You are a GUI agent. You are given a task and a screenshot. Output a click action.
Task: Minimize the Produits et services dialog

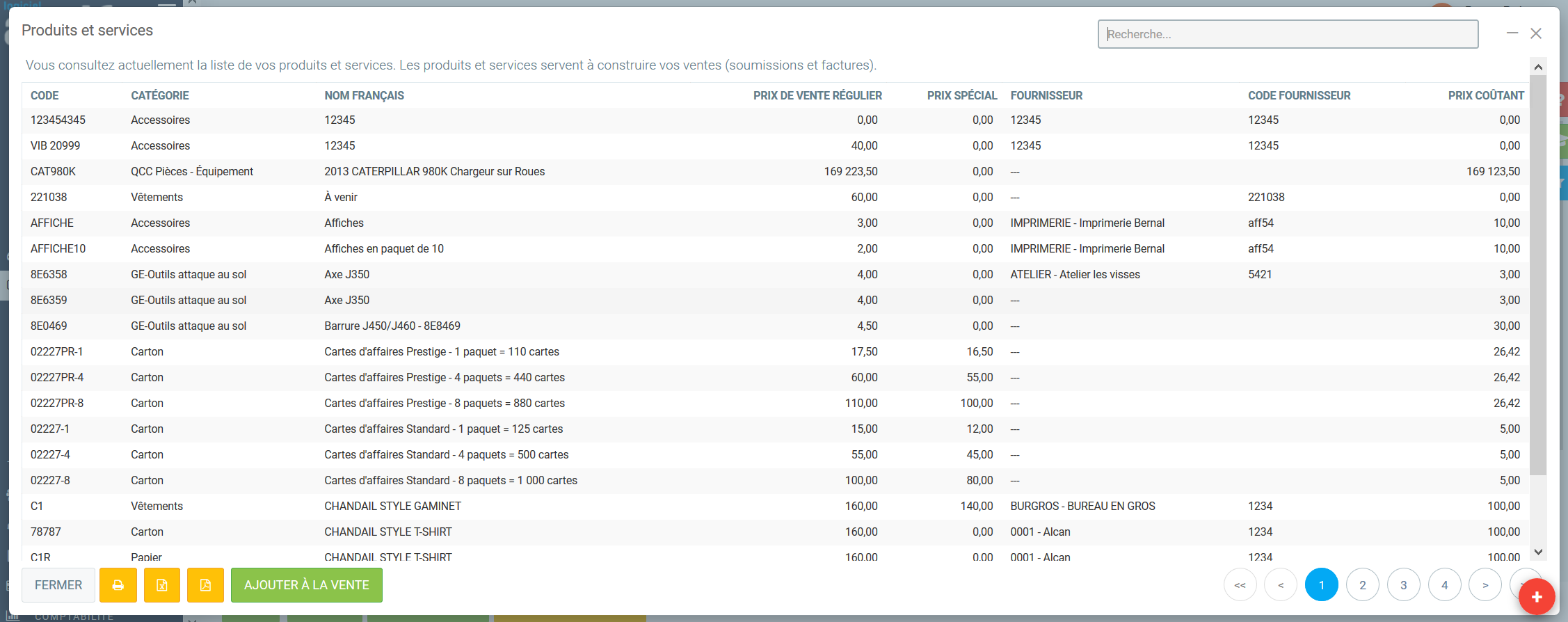click(x=1512, y=33)
